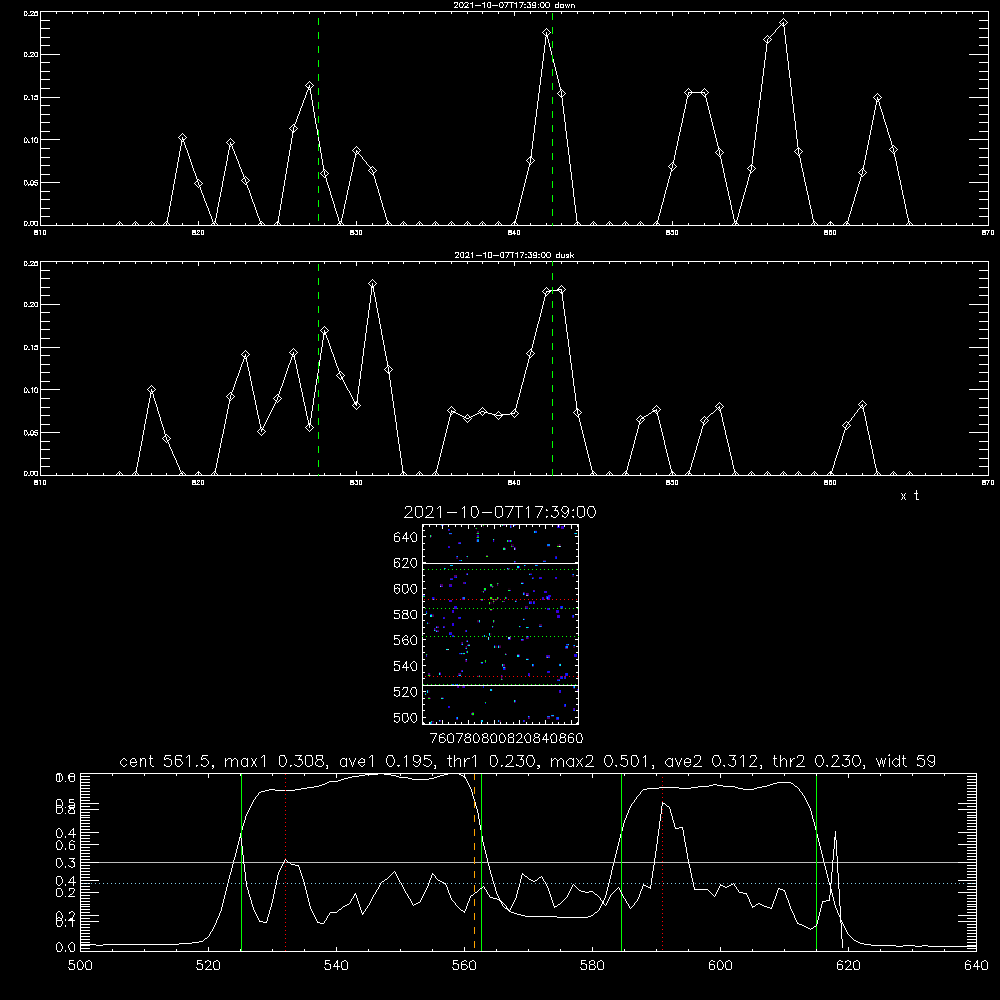Click bottom profile plot x-axis label "580"

(592, 965)
